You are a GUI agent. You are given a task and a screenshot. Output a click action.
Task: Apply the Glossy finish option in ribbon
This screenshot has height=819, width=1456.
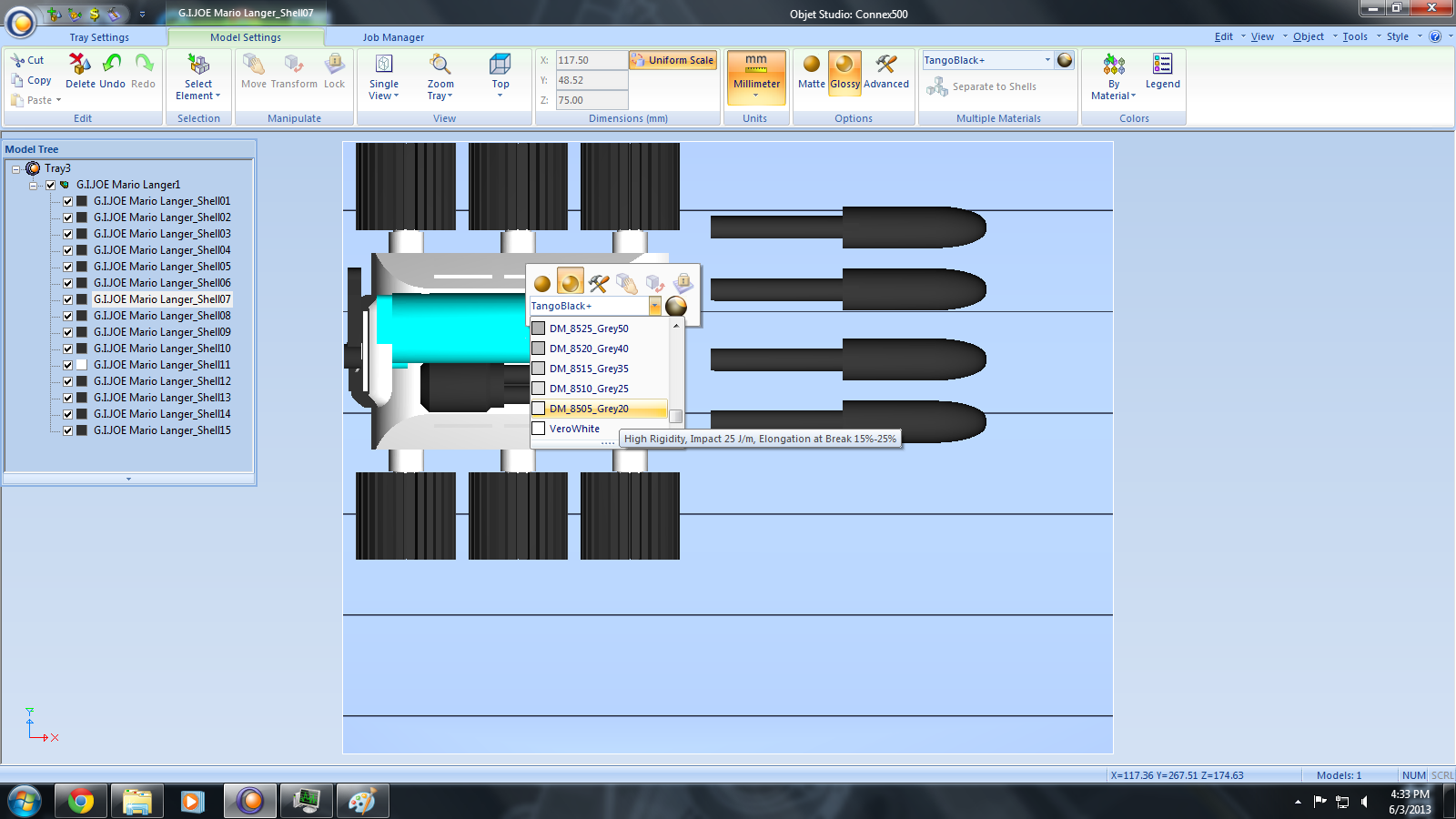844,72
